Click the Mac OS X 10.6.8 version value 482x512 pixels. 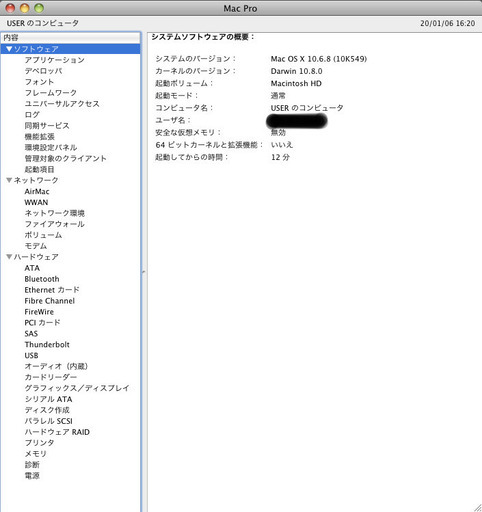point(319,59)
